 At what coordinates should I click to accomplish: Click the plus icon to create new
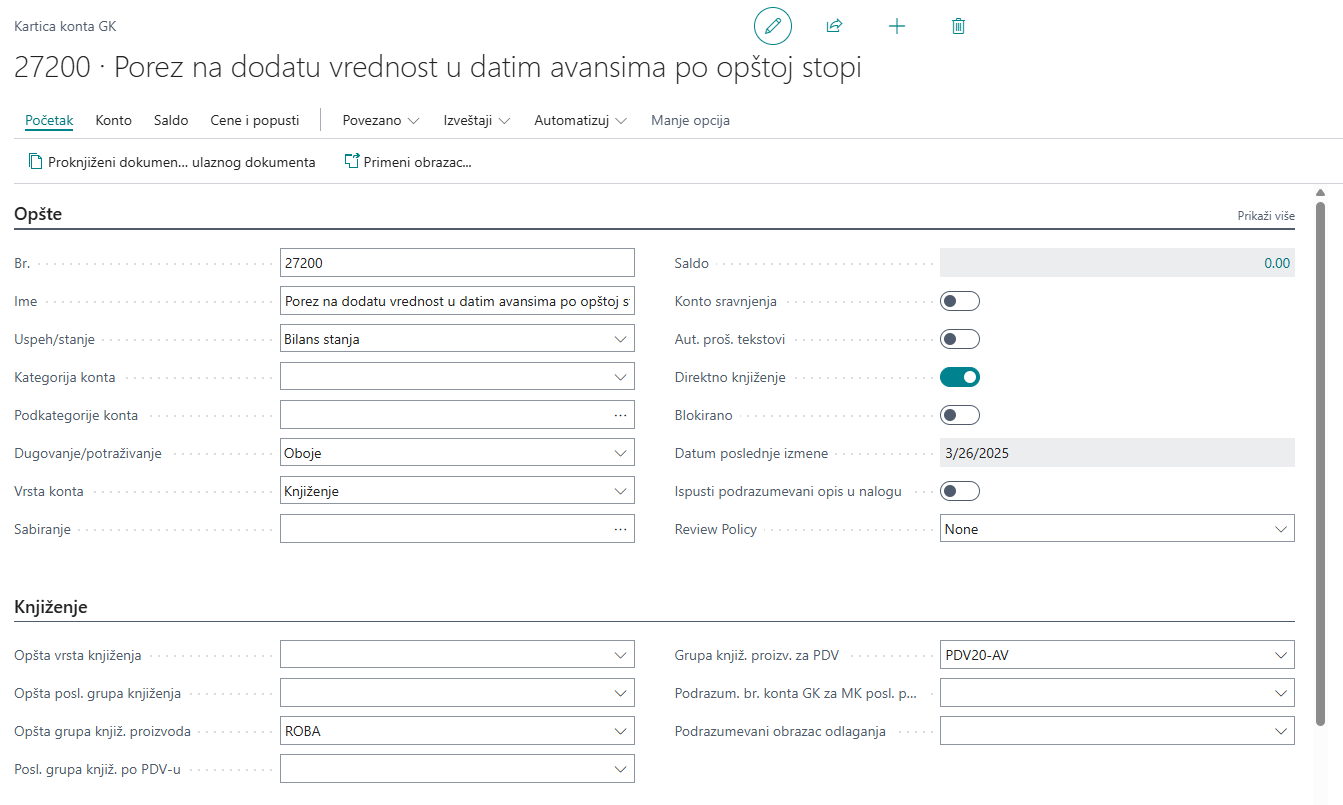(x=896, y=26)
